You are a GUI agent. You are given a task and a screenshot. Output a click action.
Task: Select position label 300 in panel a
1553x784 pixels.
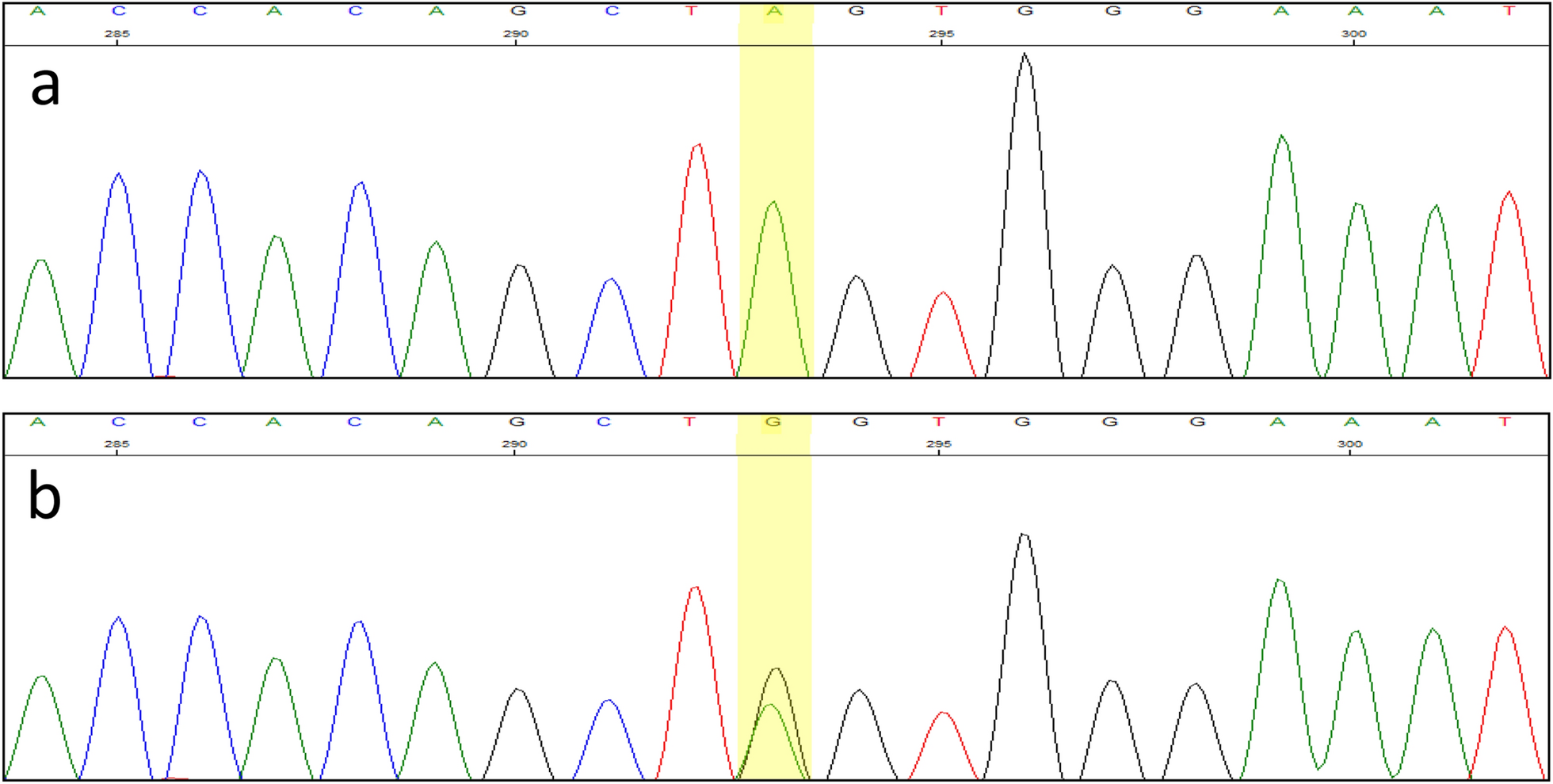pyautogui.click(x=1353, y=34)
